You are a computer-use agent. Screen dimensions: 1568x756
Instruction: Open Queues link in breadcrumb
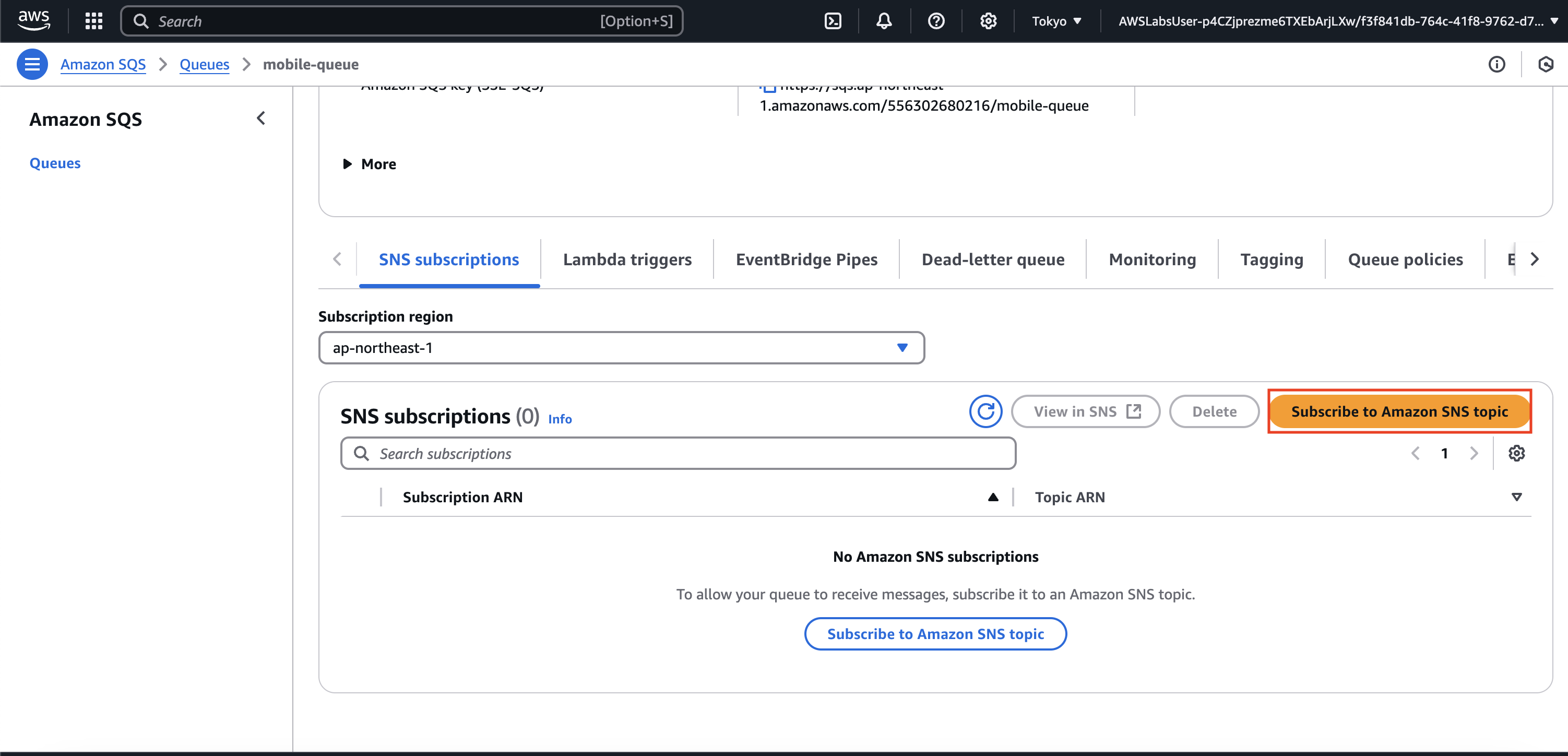[204, 64]
